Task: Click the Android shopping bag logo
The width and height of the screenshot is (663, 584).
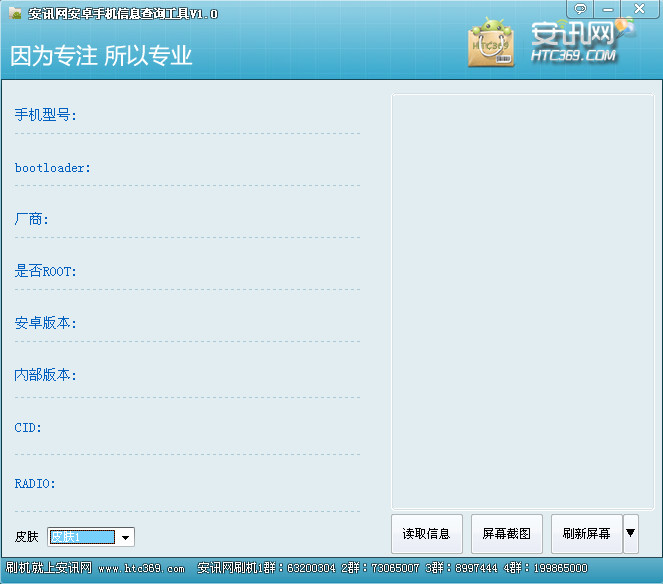Action: pyautogui.click(x=492, y=42)
